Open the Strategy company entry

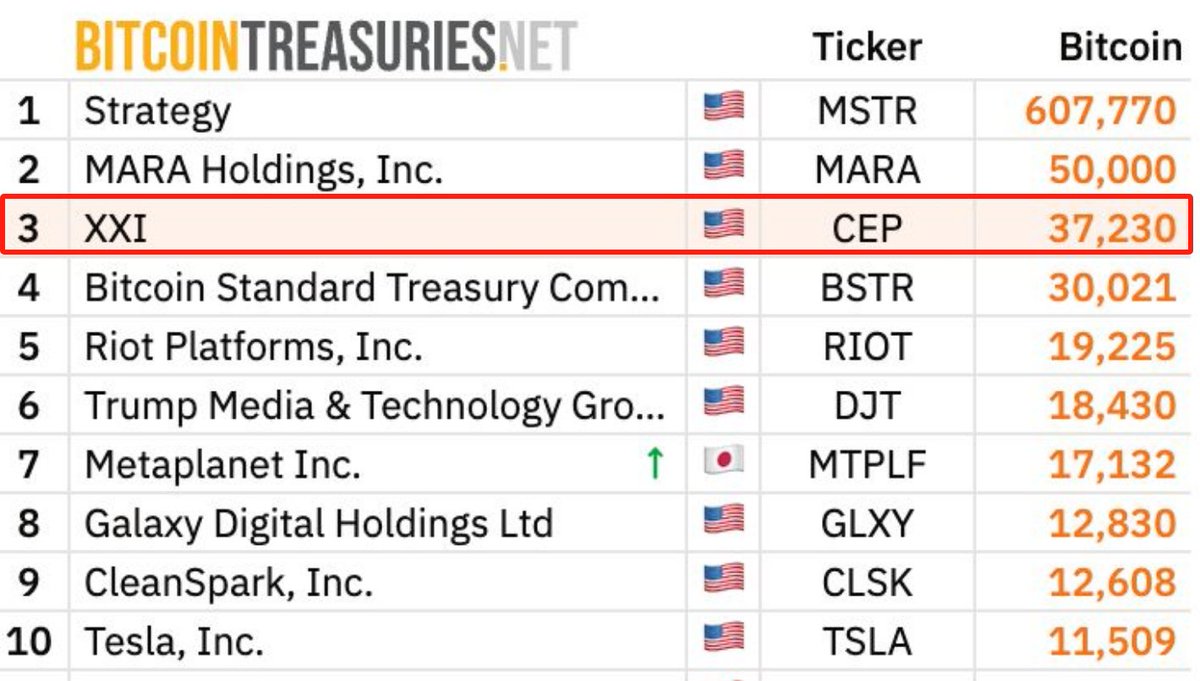tap(158, 111)
